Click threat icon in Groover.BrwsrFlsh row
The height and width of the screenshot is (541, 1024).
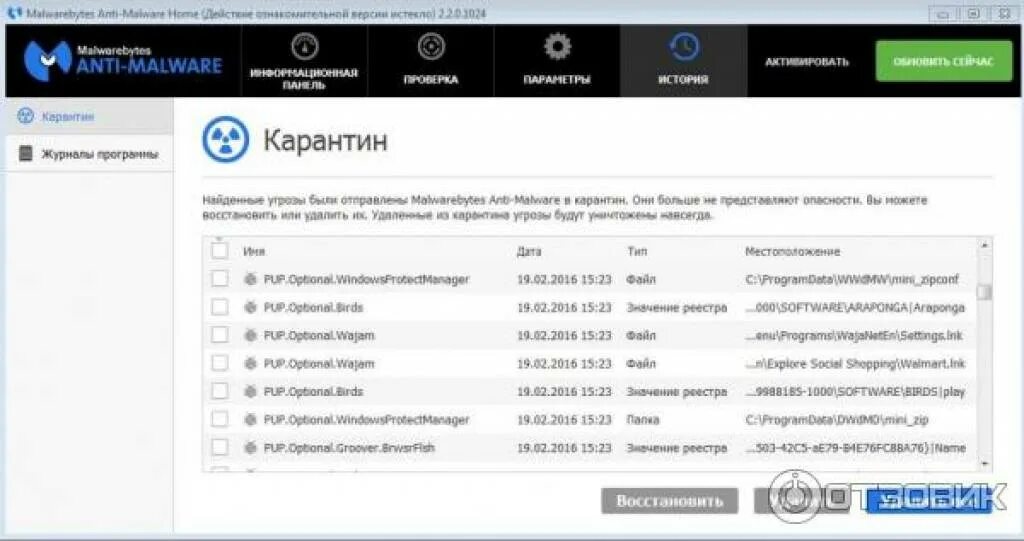tap(250, 448)
